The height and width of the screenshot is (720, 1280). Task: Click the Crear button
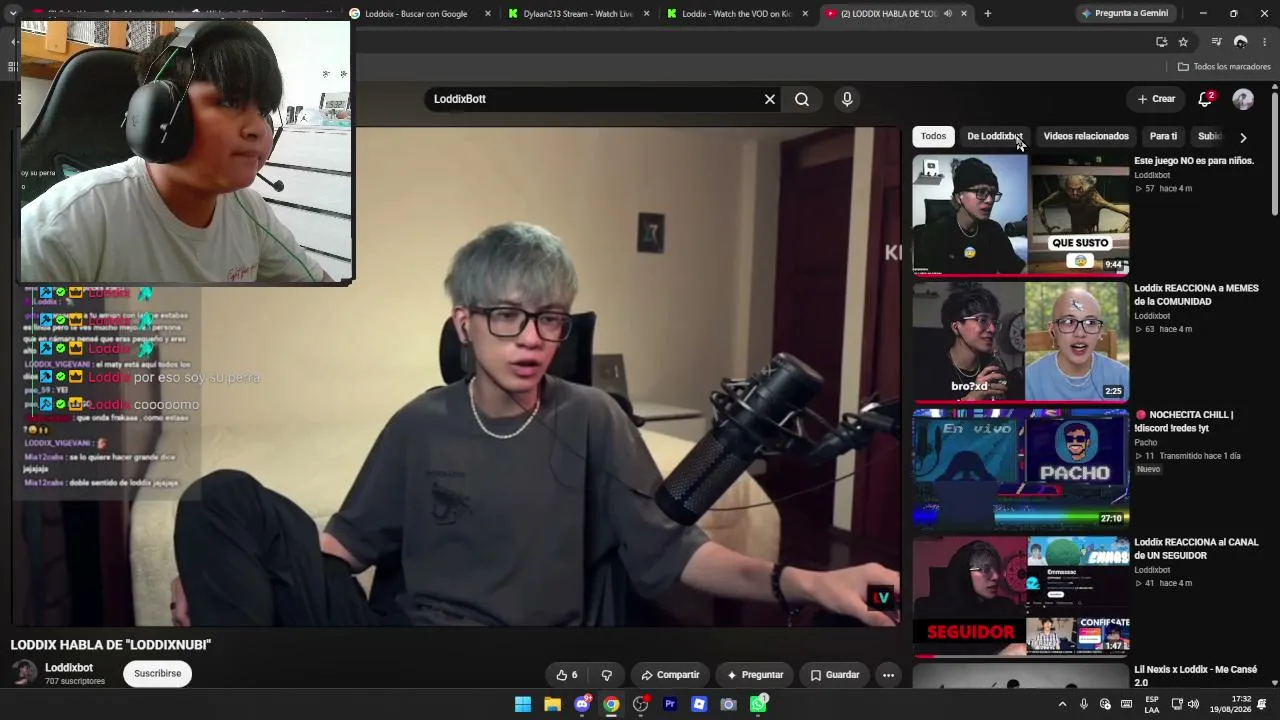[x=1156, y=99]
